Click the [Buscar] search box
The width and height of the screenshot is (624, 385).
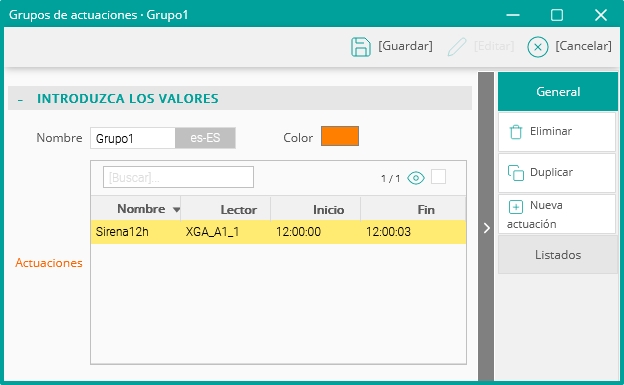tap(178, 177)
